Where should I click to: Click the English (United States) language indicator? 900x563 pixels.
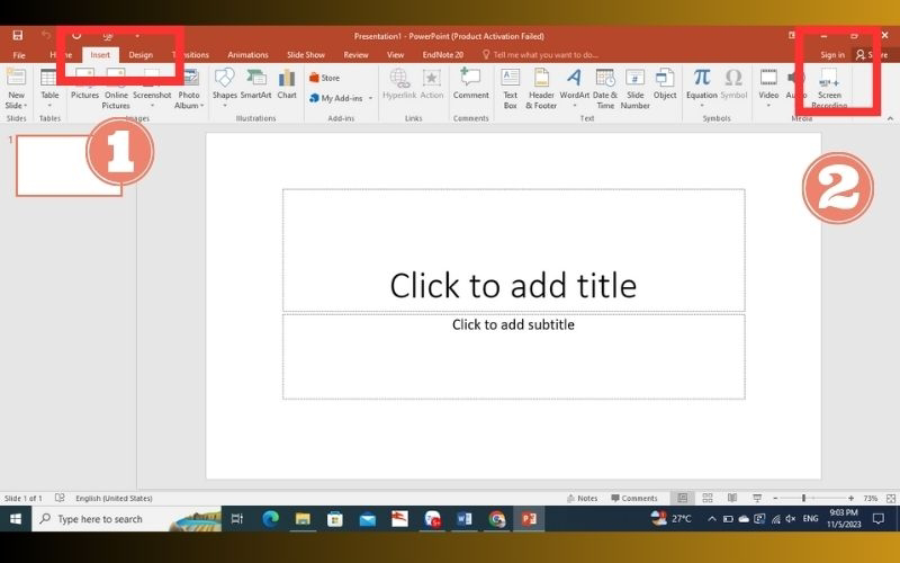tap(114, 498)
